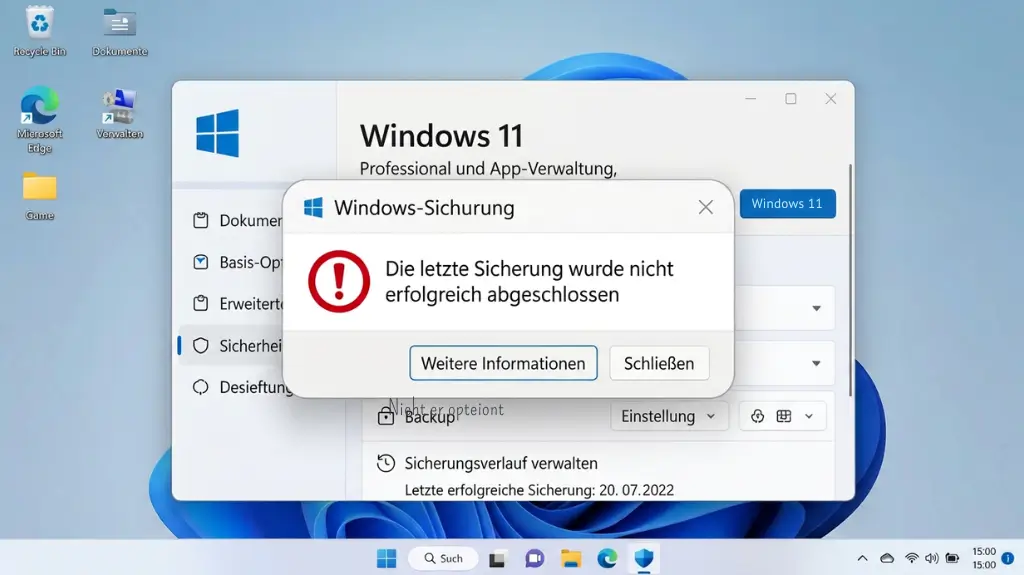This screenshot has height=575, width=1024.
Task: Click the Windows logo in dialog title
Action: tap(313, 208)
